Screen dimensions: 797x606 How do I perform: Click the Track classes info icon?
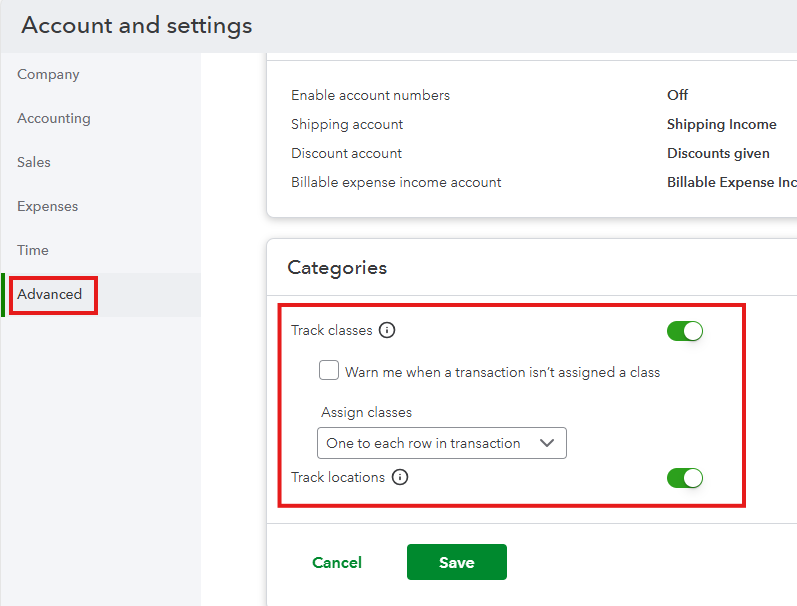click(388, 331)
